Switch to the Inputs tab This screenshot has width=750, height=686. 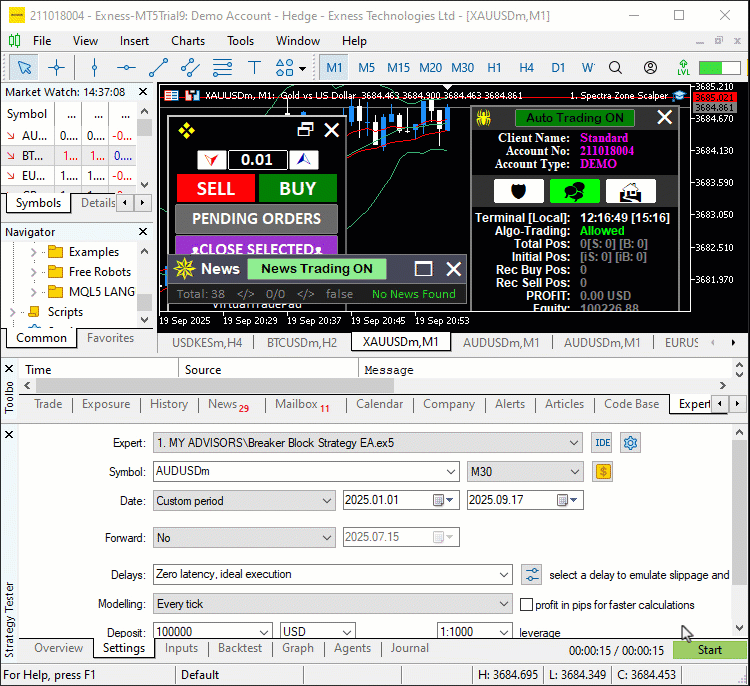181,648
